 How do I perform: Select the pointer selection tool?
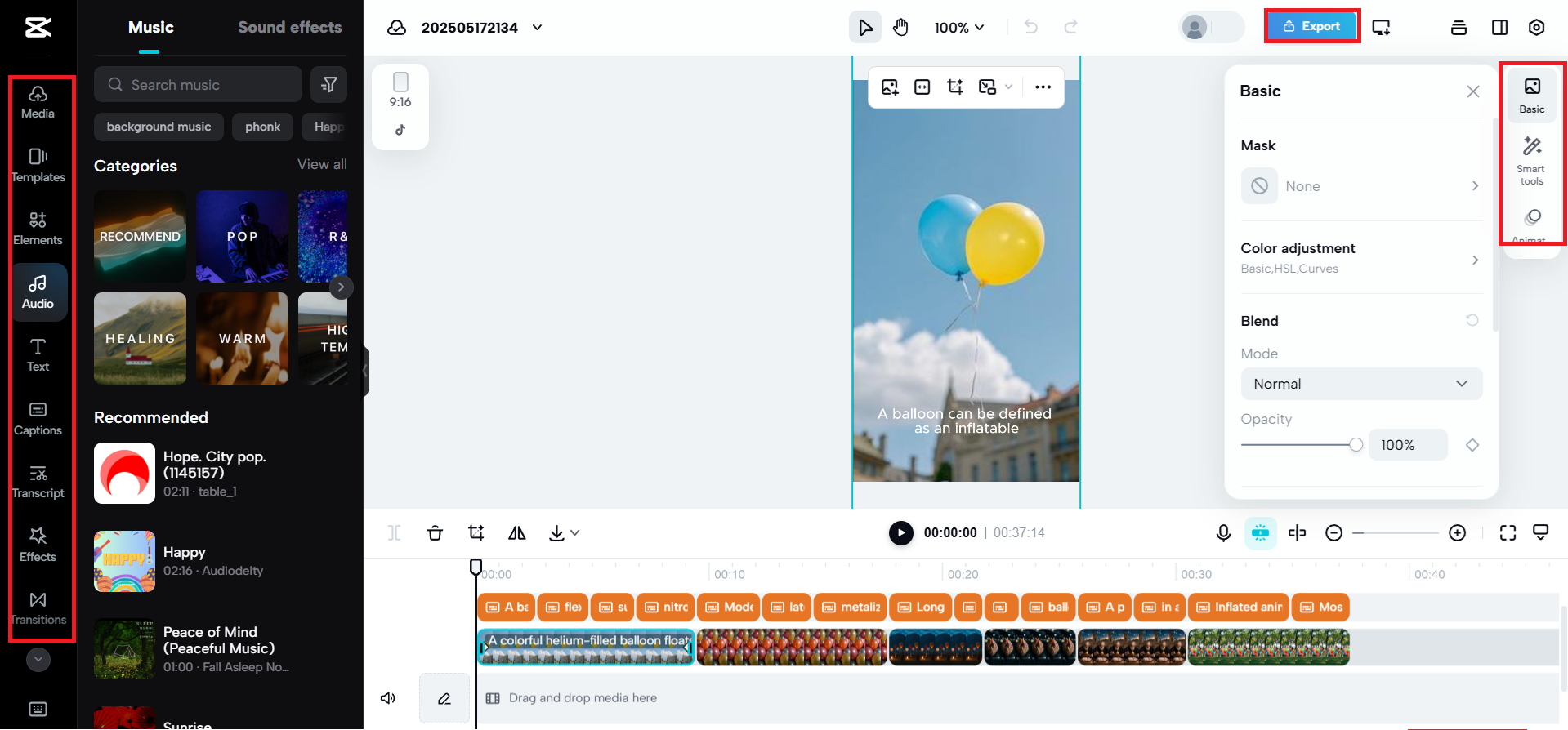[x=865, y=28]
